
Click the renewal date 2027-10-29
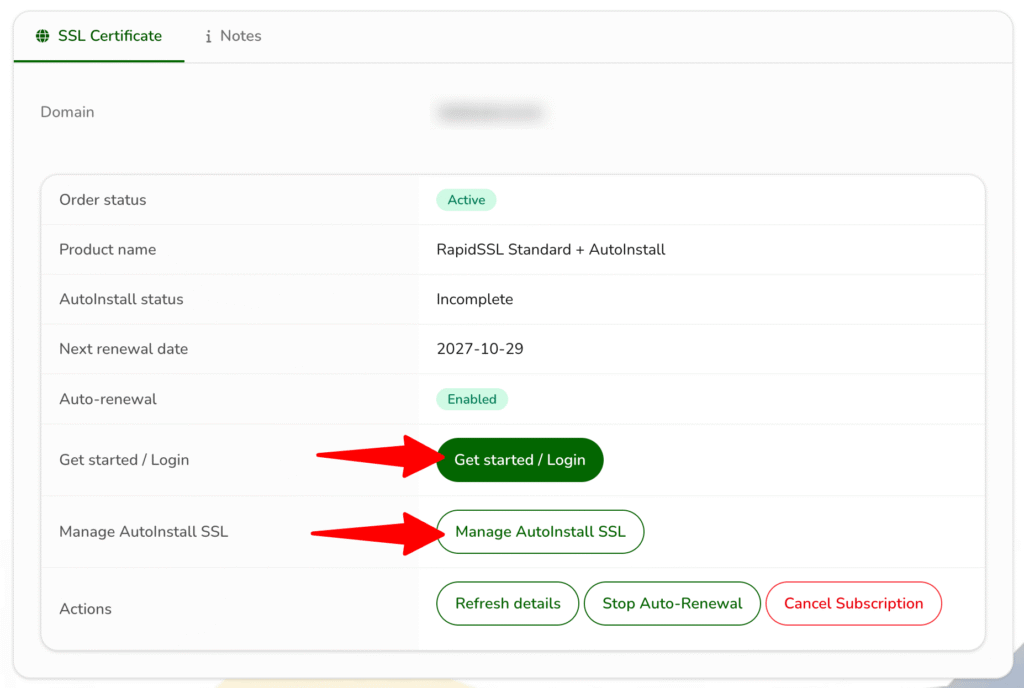click(x=480, y=349)
